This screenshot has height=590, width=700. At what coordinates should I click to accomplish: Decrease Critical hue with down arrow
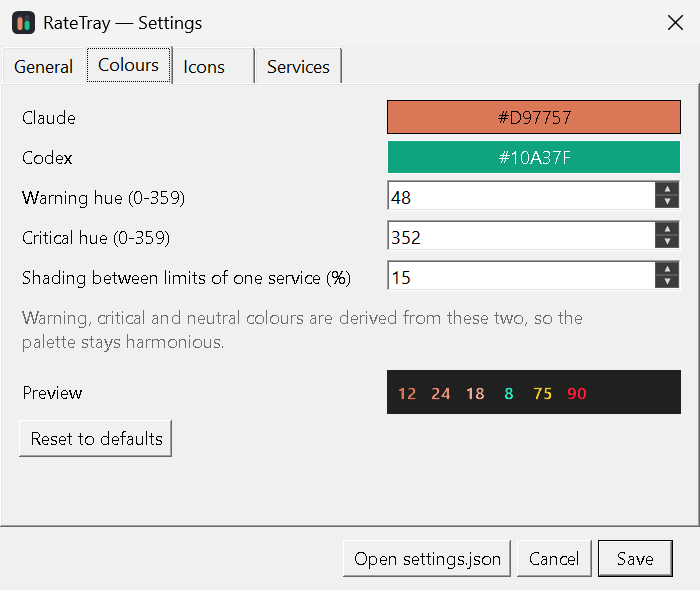click(667, 241)
